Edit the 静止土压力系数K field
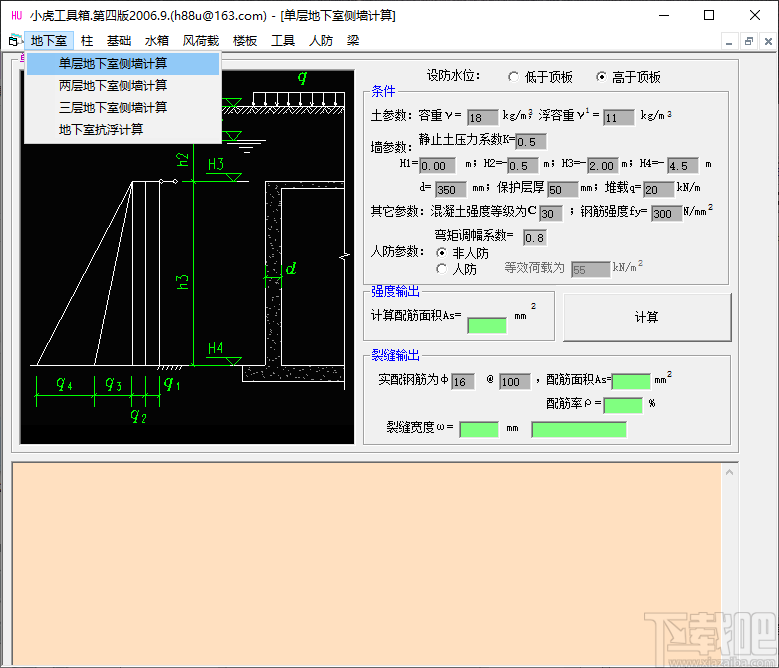 click(531, 142)
